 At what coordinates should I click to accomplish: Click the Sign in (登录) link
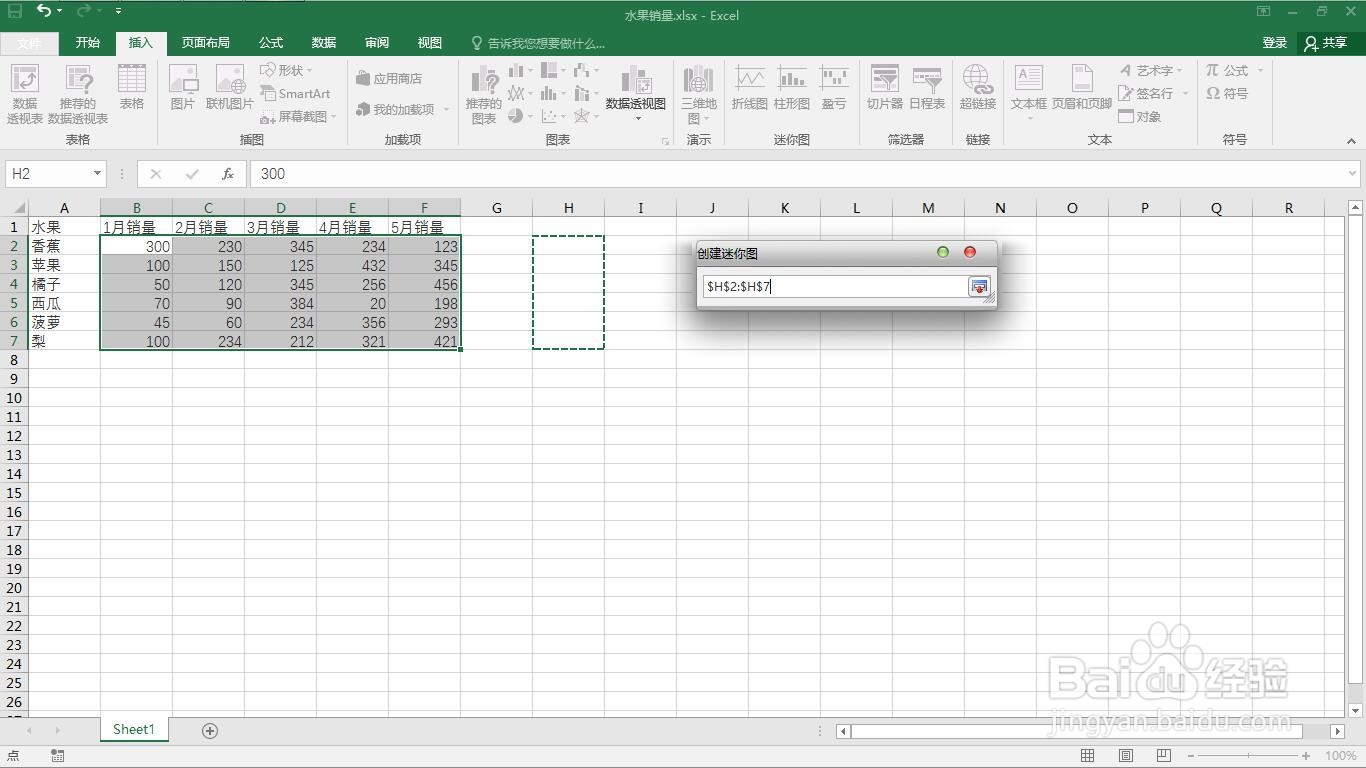(x=1274, y=43)
